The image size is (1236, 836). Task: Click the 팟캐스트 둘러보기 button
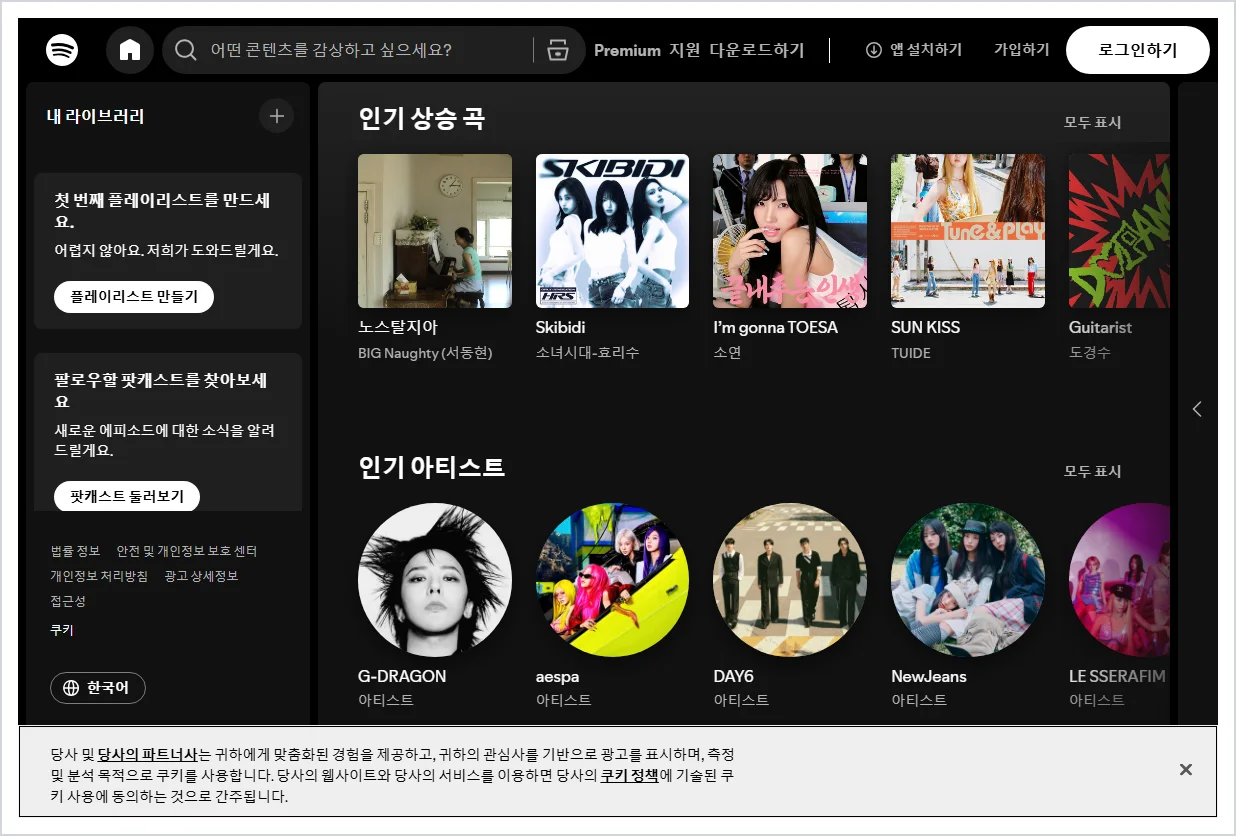point(127,496)
